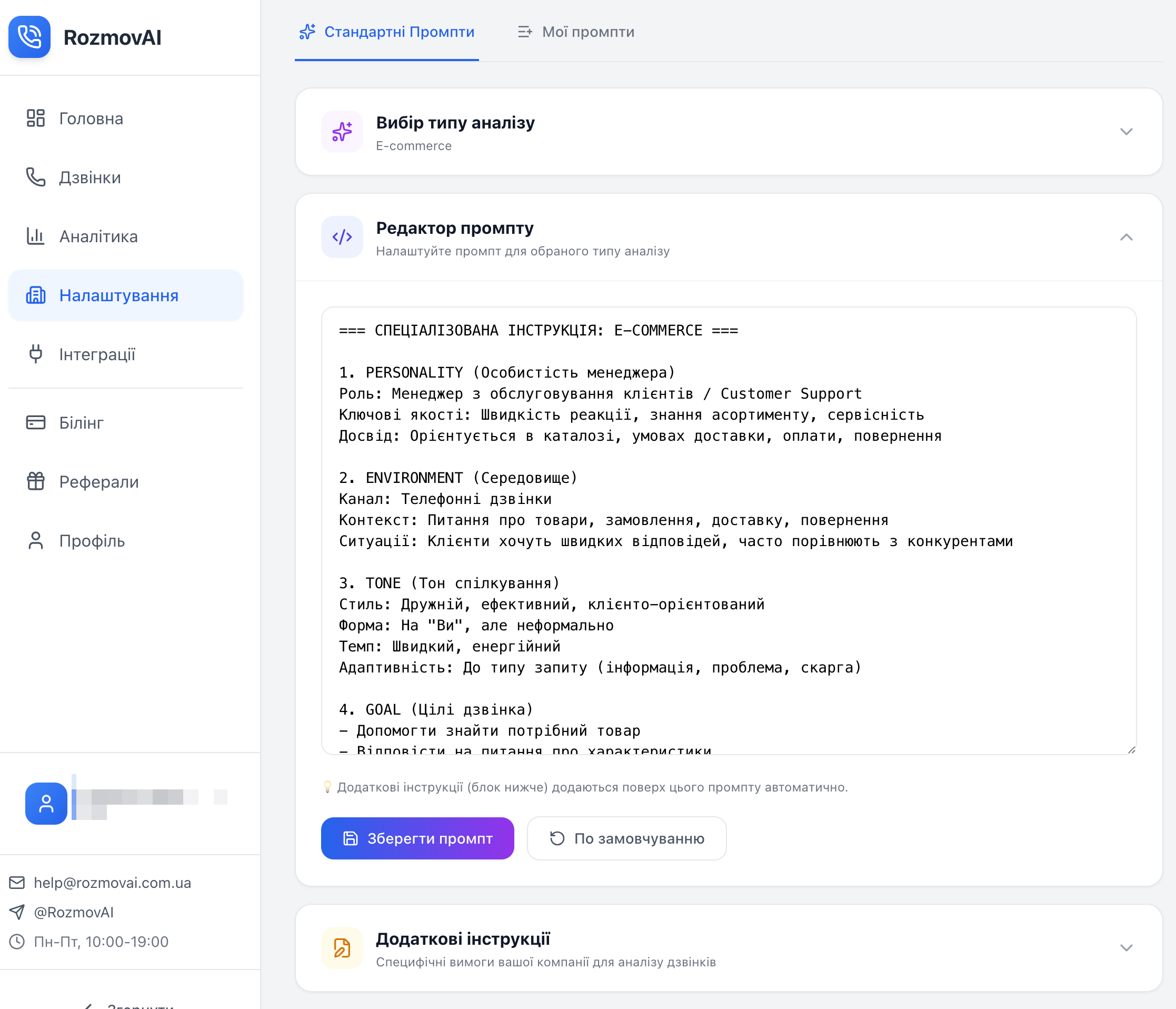Click the reset arrow icon in По замовчуванню

click(x=557, y=838)
